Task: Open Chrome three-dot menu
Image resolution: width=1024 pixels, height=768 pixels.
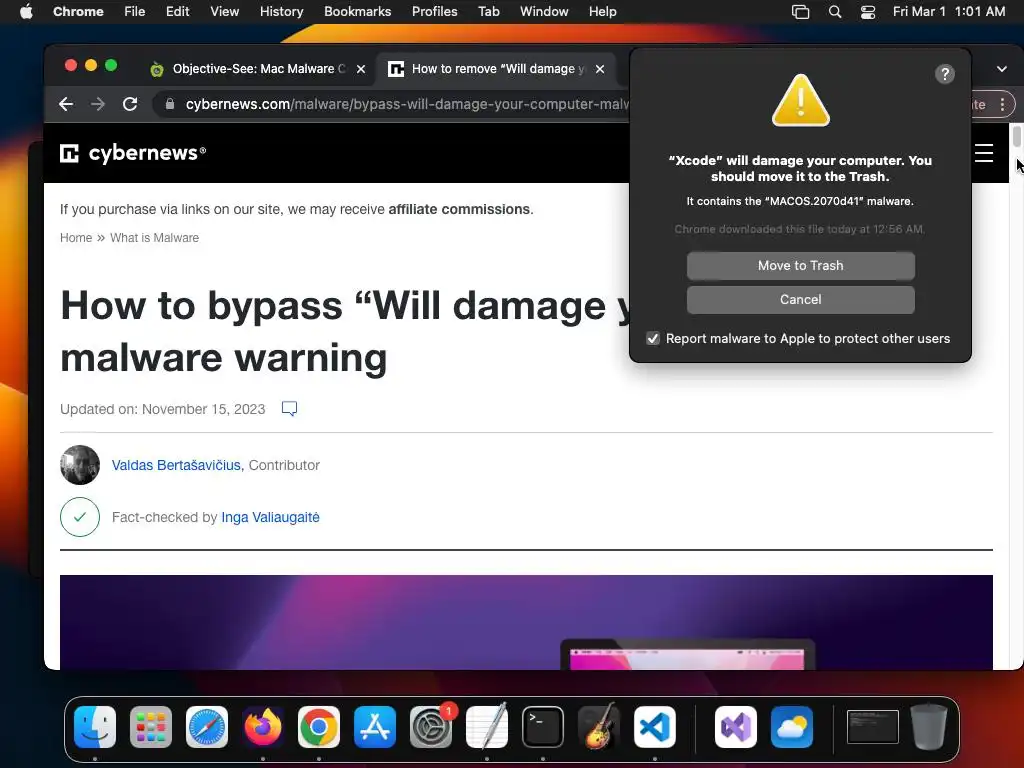Action: [1002, 104]
